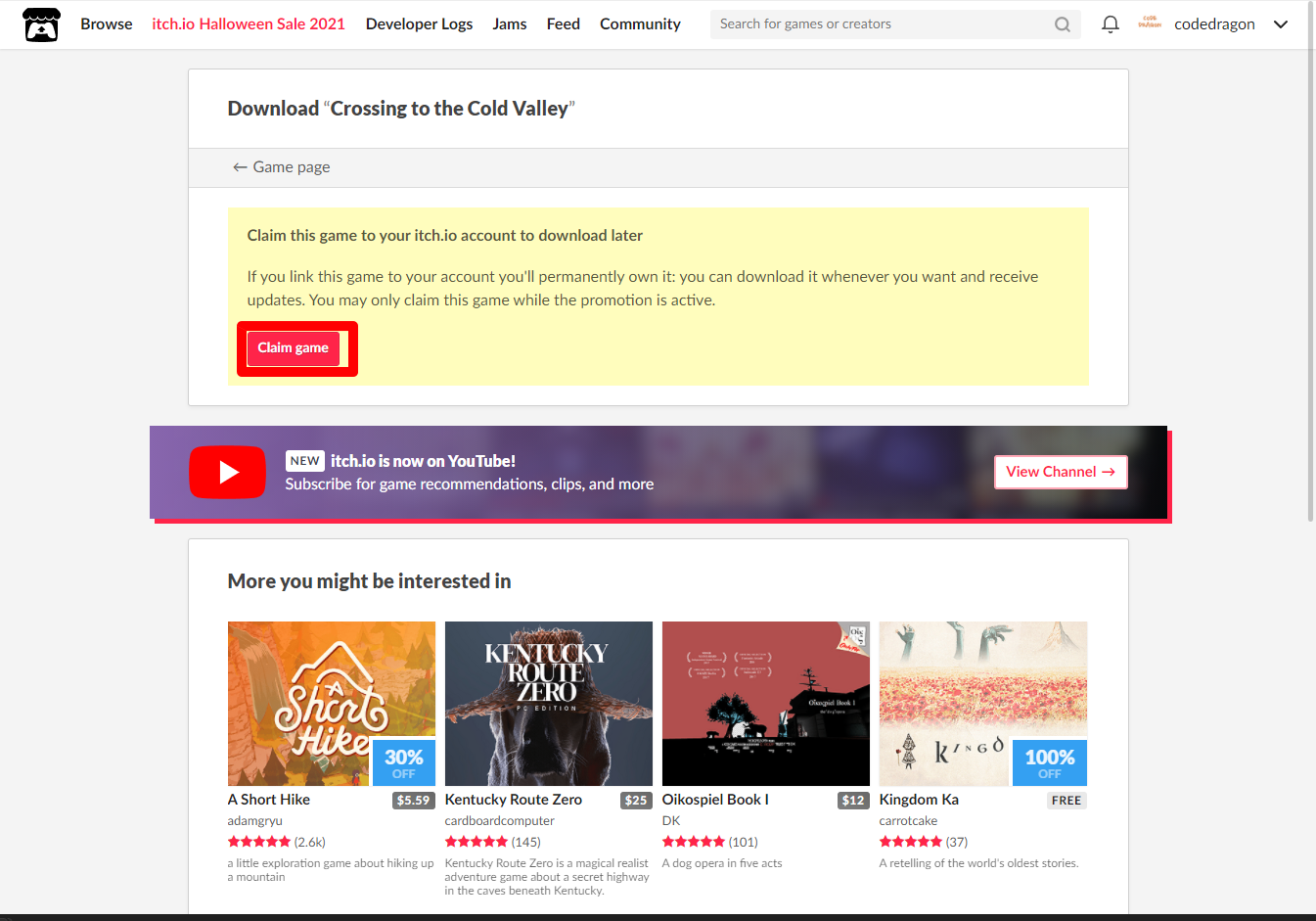Click the codedragon avatar image

(1150, 23)
